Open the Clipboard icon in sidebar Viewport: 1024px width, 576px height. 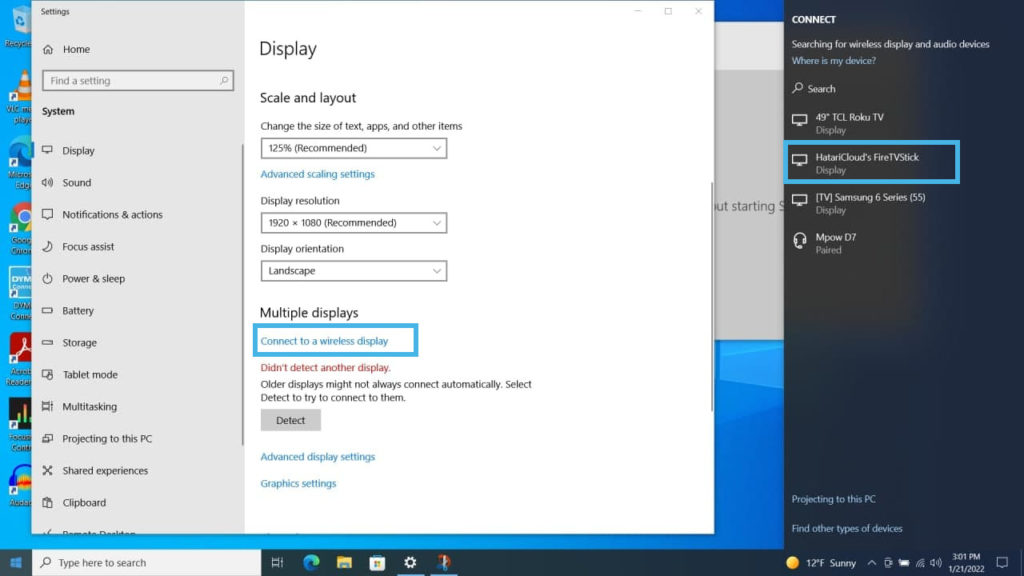(x=48, y=502)
